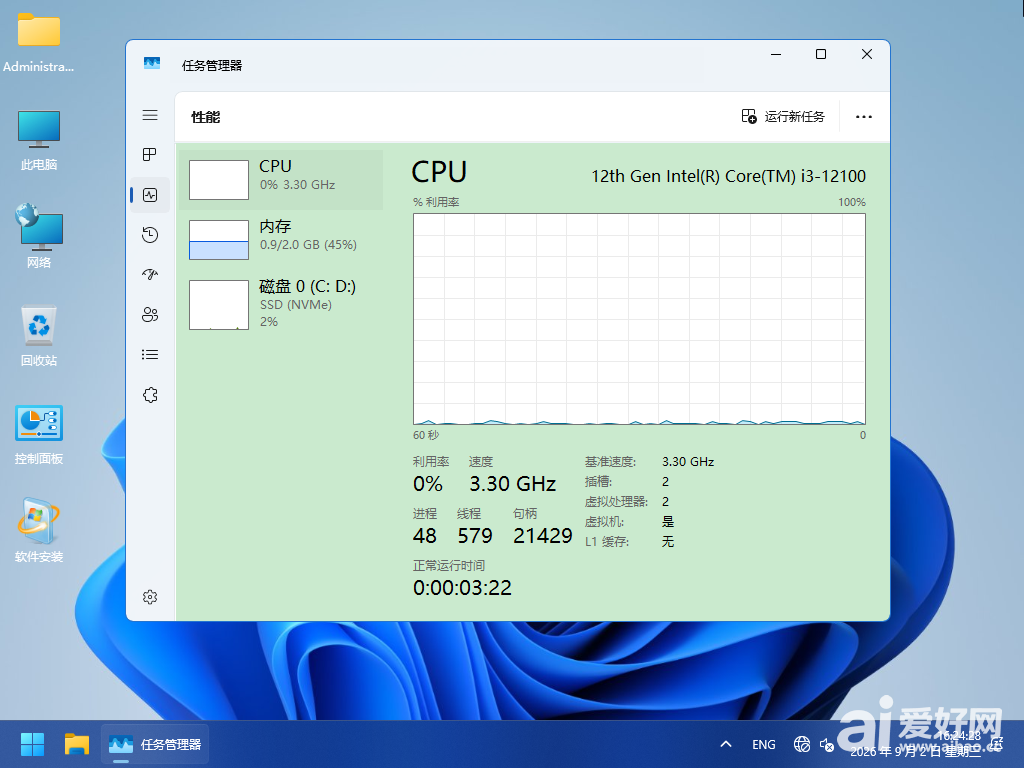Click the 3.30 GHz speed value
The height and width of the screenshot is (768, 1024).
(513, 484)
